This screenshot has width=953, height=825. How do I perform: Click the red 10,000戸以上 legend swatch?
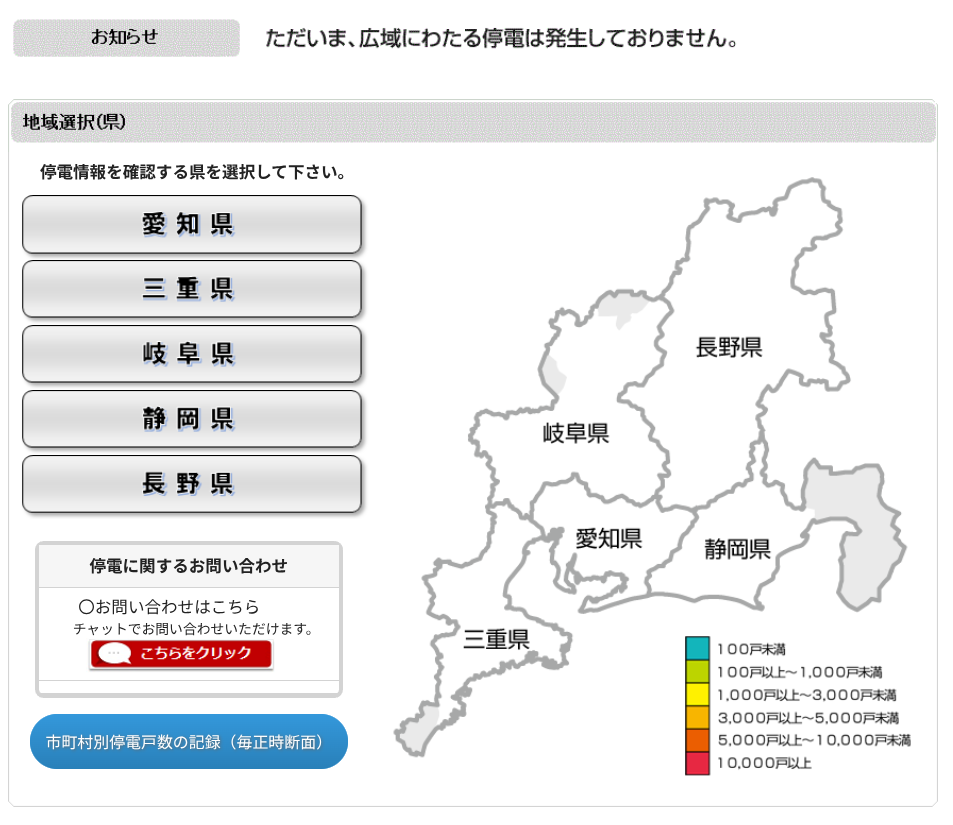click(x=697, y=763)
